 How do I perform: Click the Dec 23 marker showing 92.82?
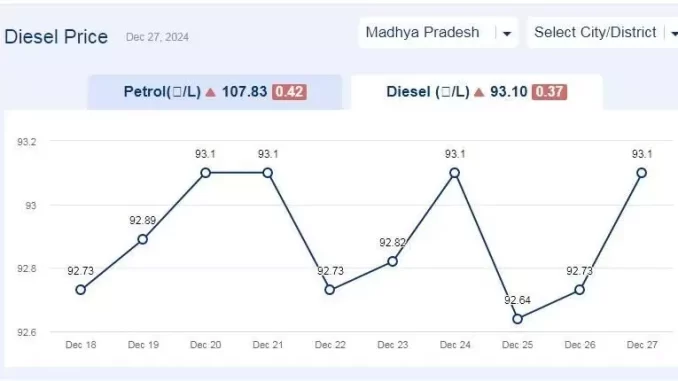(393, 261)
